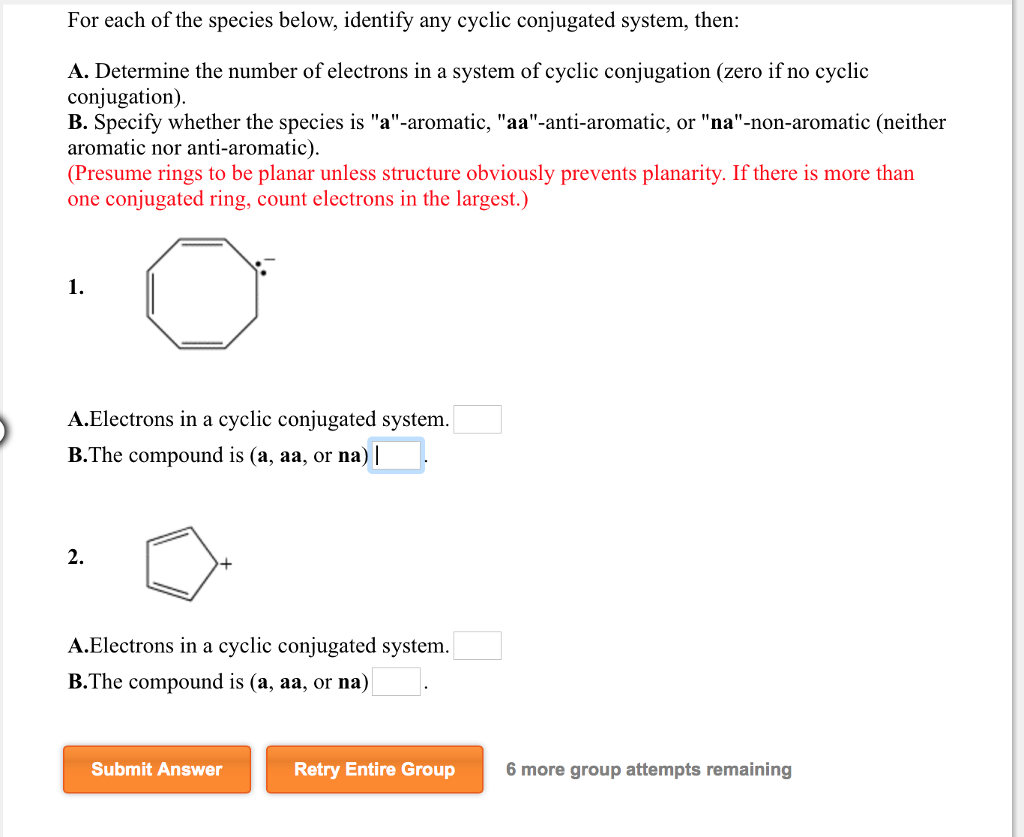The width and height of the screenshot is (1024, 837).
Task: Select the cyclooctatetraene anion structure image
Action: (x=200, y=293)
